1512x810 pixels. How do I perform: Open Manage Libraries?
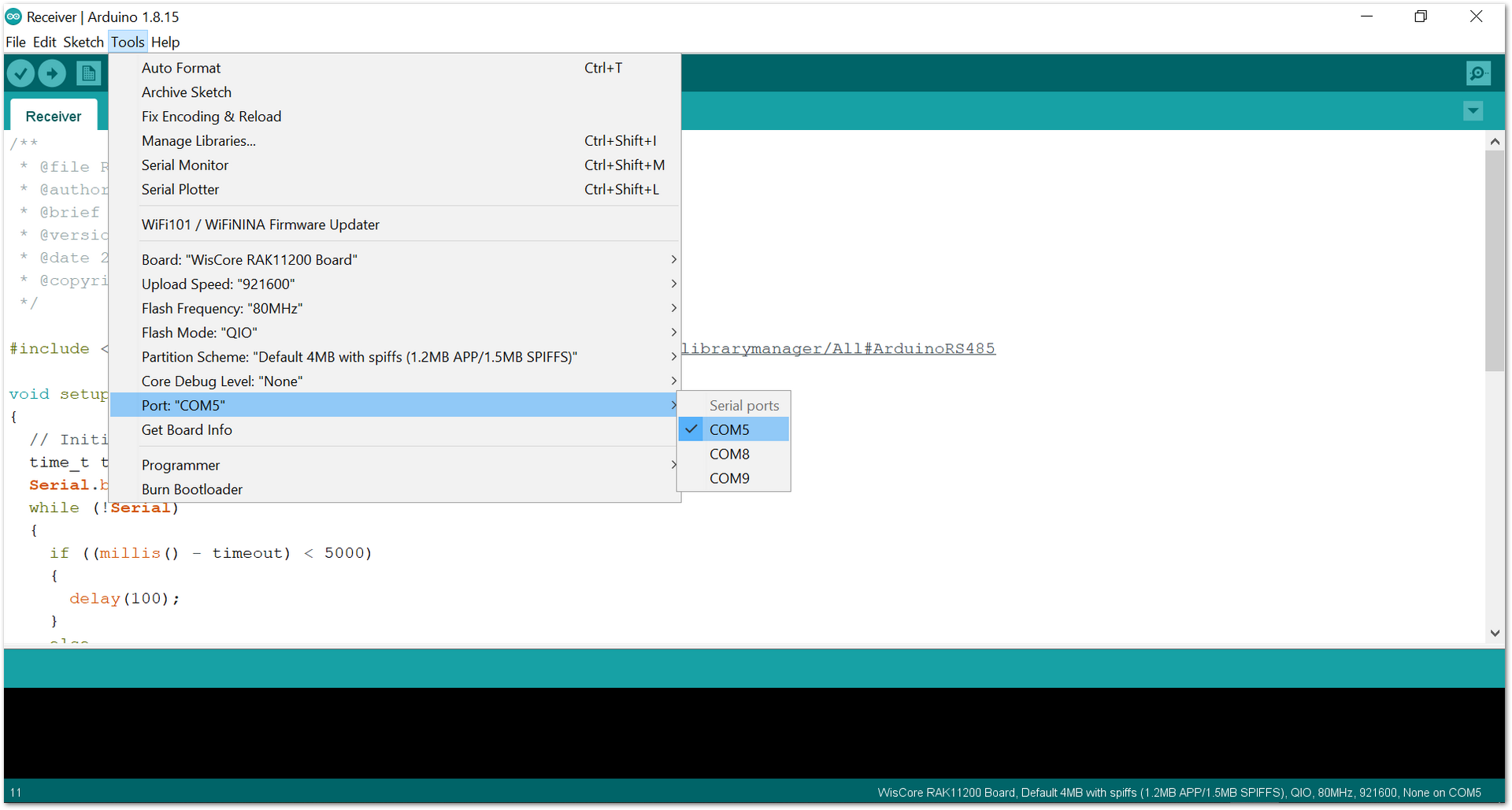tap(395, 141)
